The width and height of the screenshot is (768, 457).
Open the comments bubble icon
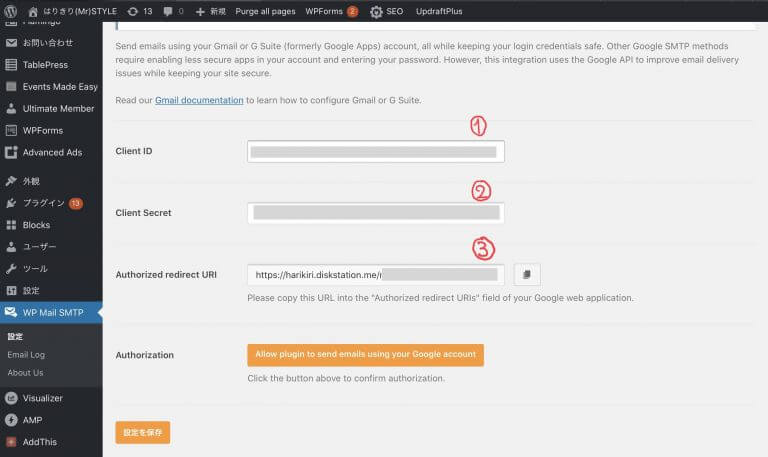[x=168, y=11]
